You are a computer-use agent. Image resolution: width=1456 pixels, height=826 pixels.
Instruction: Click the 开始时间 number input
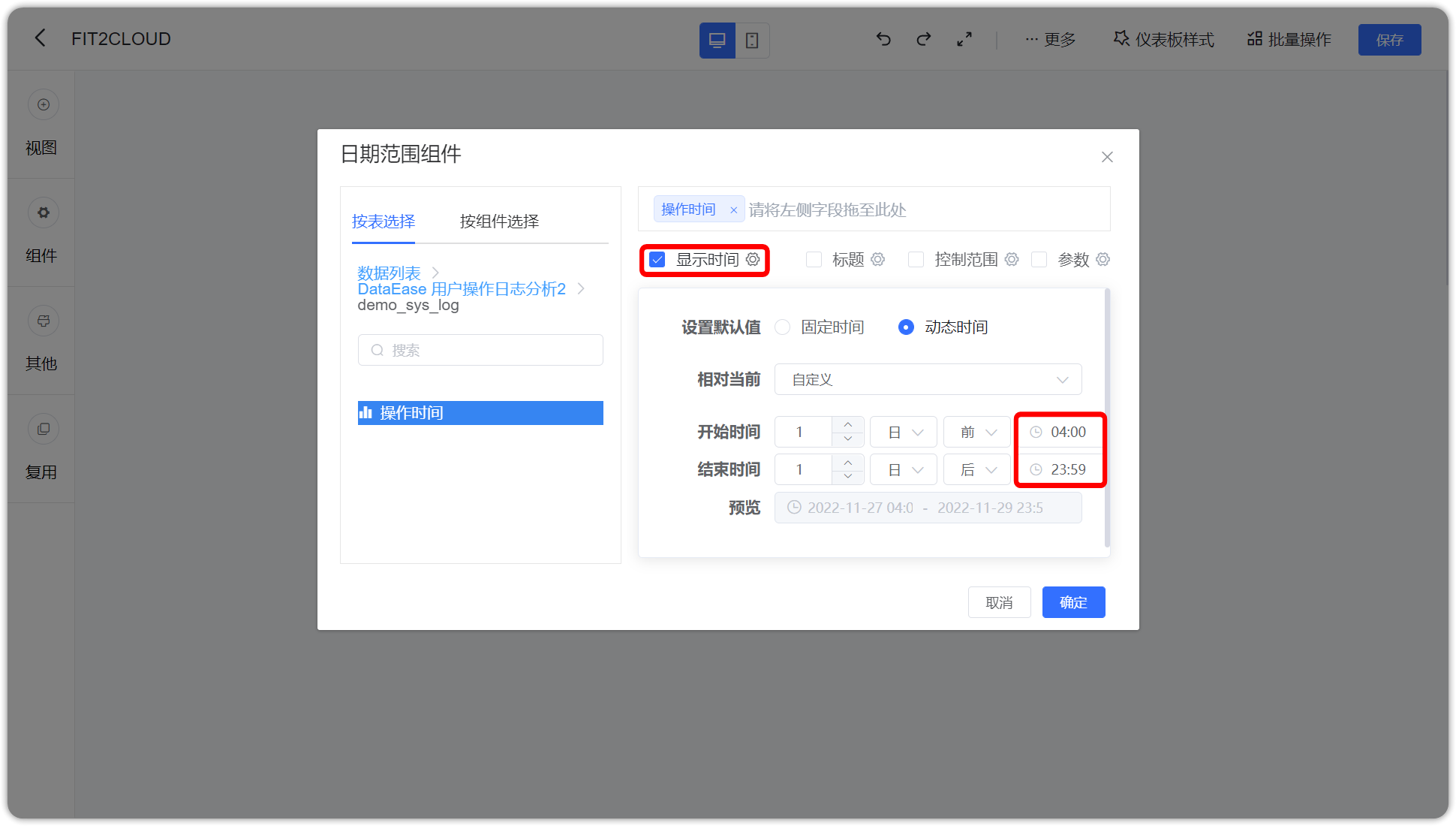(x=803, y=432)
